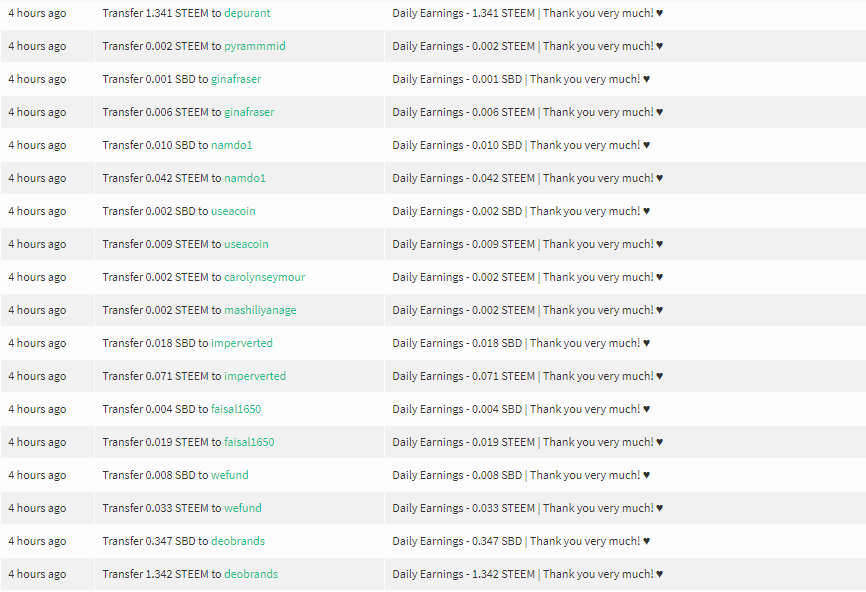Viewport: 866px width, 592px height.
Task: Click '4 hours ago' timestamp in depurant row
Action: tap(37, 13)
